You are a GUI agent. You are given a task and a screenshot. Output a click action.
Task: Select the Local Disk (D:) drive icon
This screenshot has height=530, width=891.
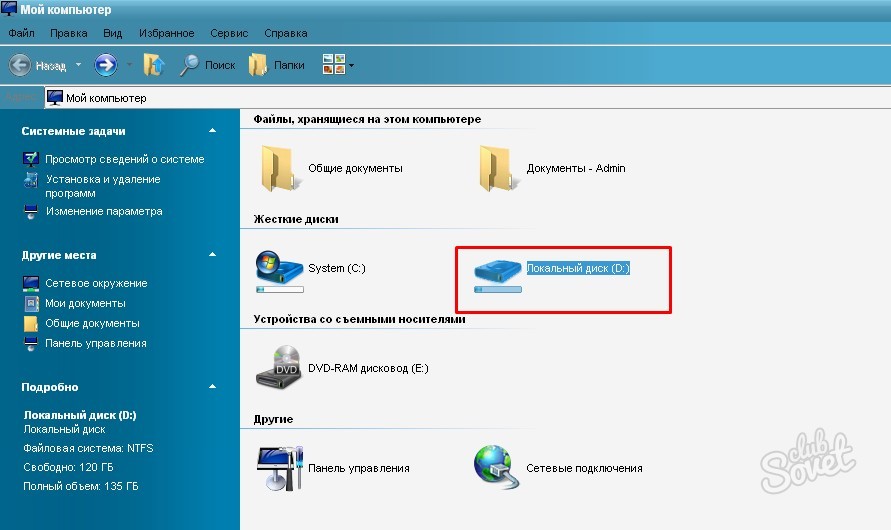coord(497,271)
